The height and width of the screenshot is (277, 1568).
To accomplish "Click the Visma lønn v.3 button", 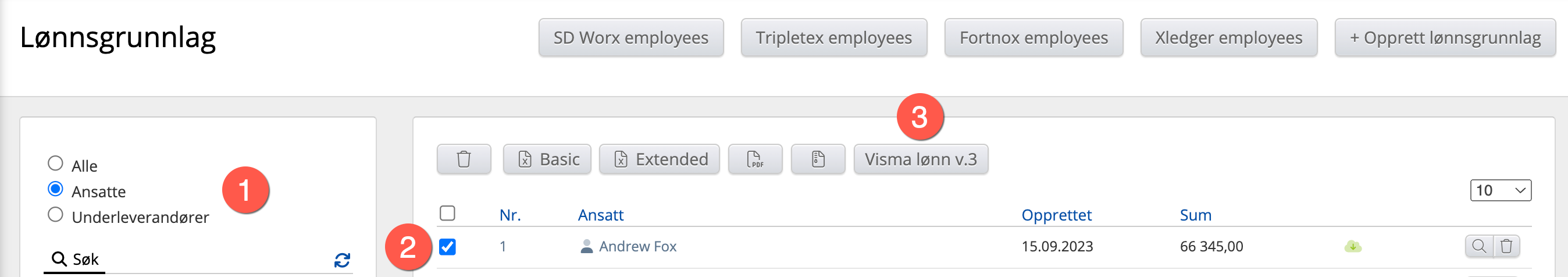I will point(920,159).
